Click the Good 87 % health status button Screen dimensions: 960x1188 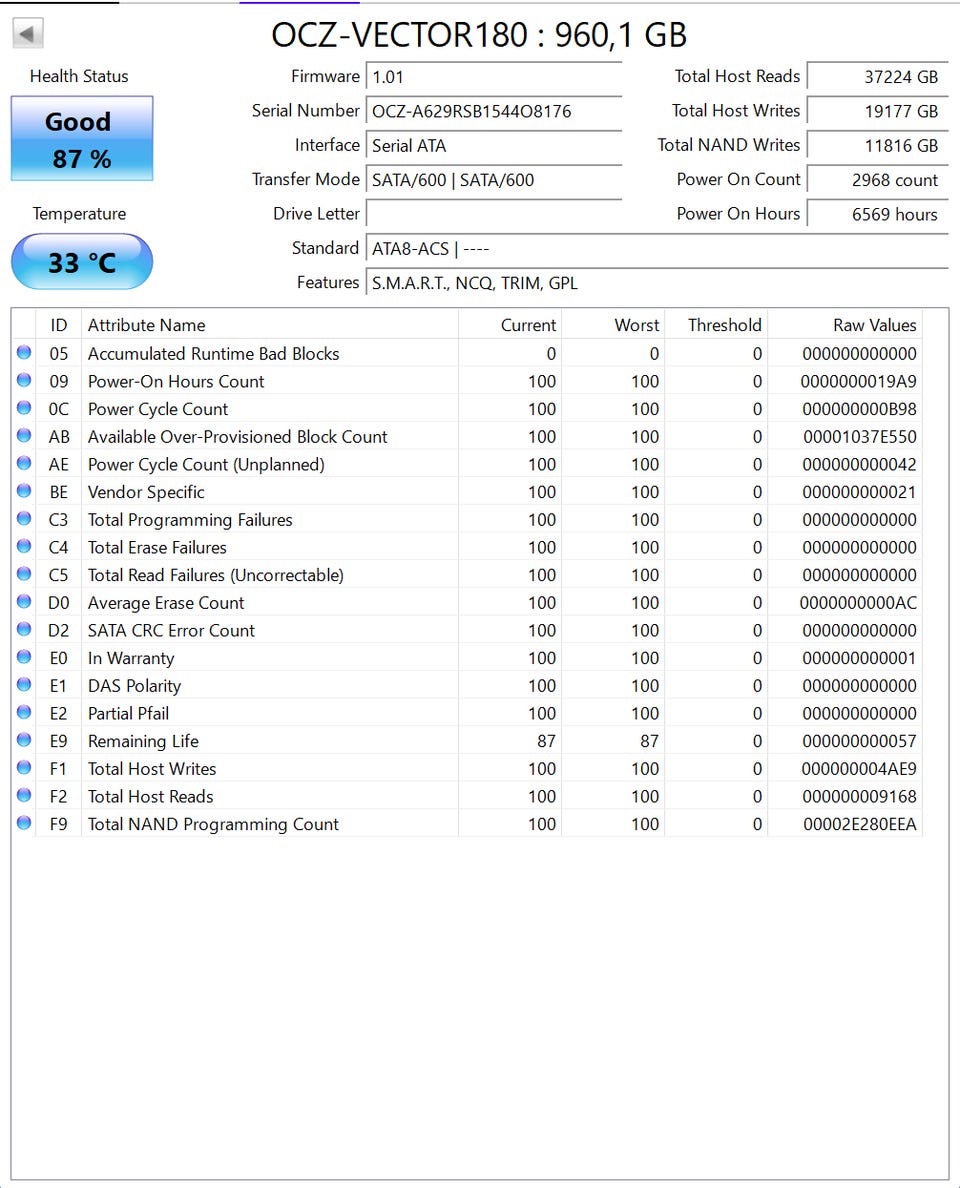[82, 139]
